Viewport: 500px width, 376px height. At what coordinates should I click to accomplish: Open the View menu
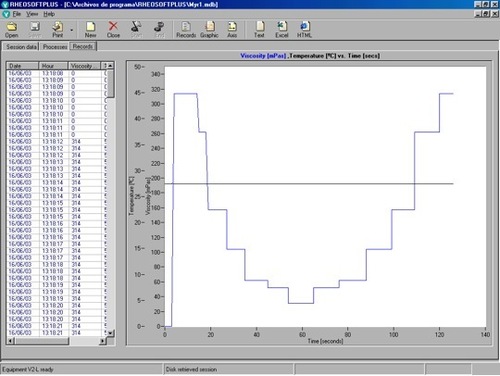(32, 14)
